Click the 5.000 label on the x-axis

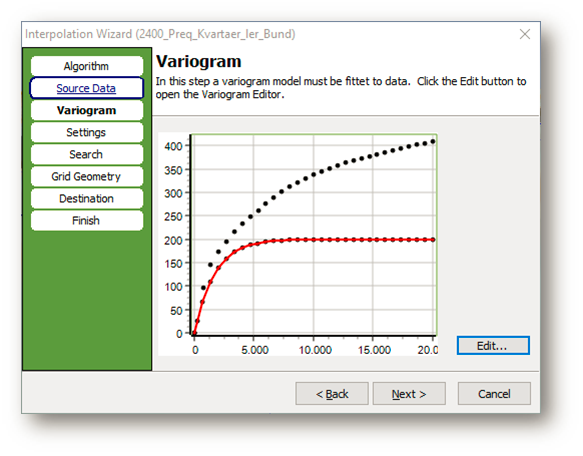point(255,350)
